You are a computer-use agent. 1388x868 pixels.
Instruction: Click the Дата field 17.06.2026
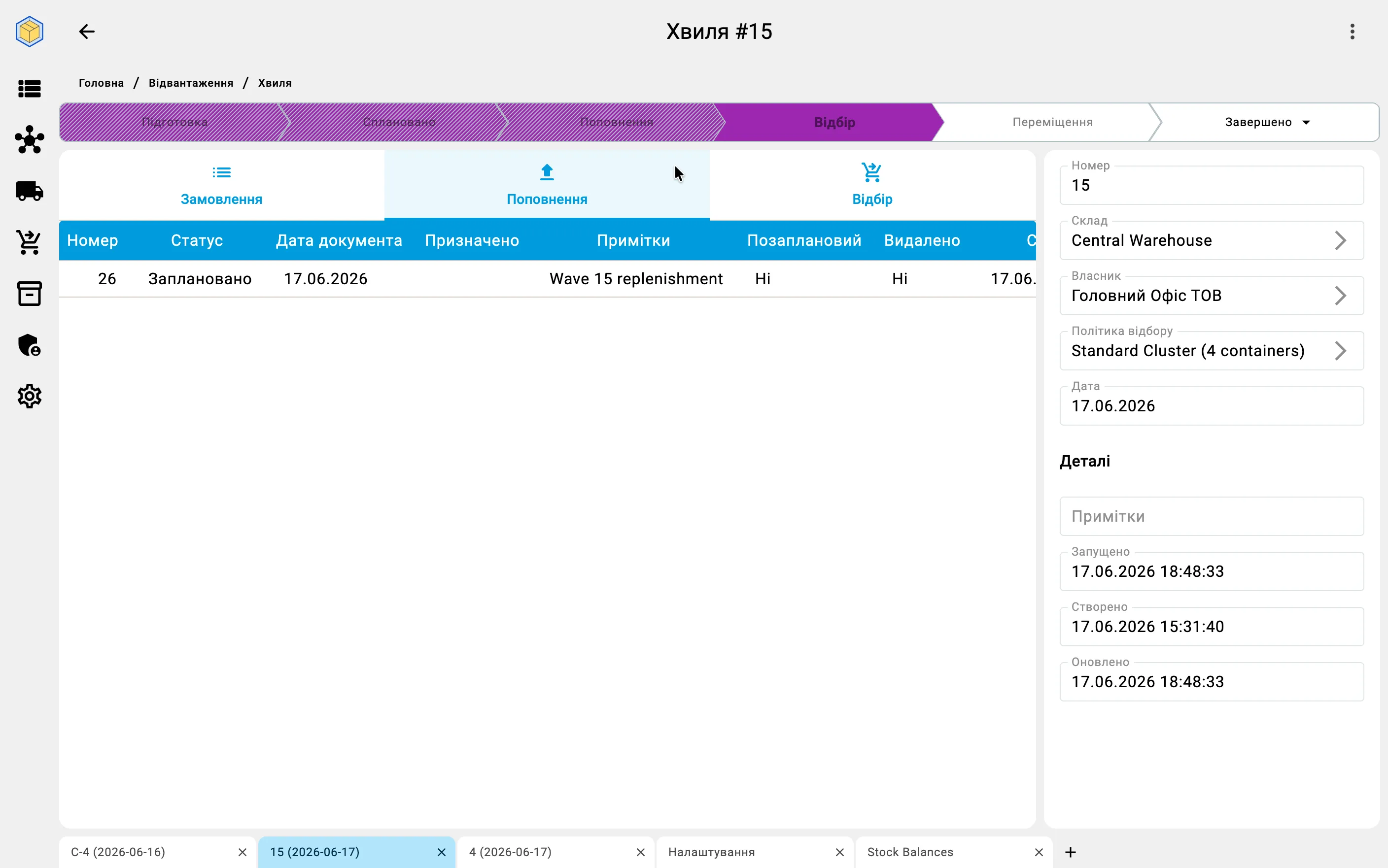[x=1211, y=406]
